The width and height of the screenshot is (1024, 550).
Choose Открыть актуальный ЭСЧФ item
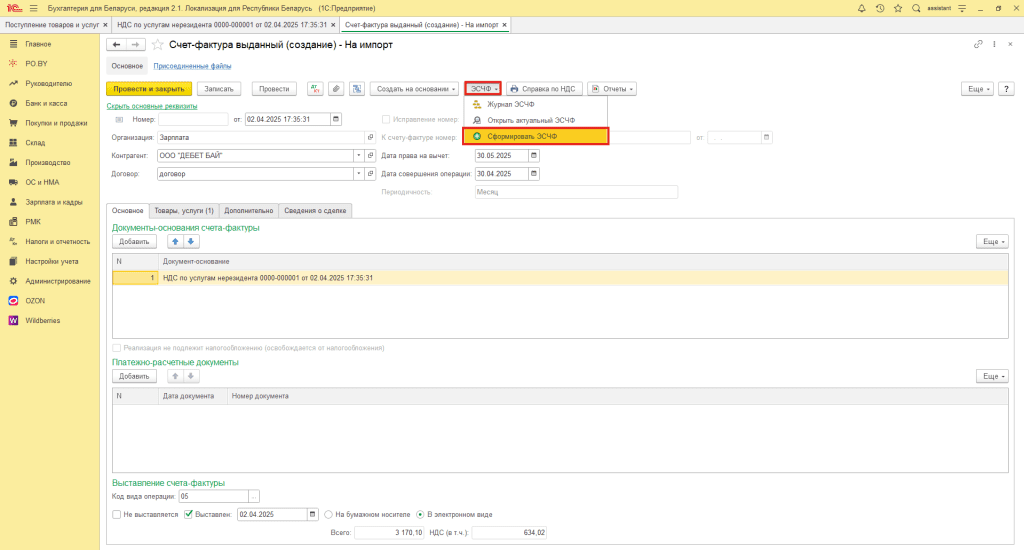coord(536,120)
